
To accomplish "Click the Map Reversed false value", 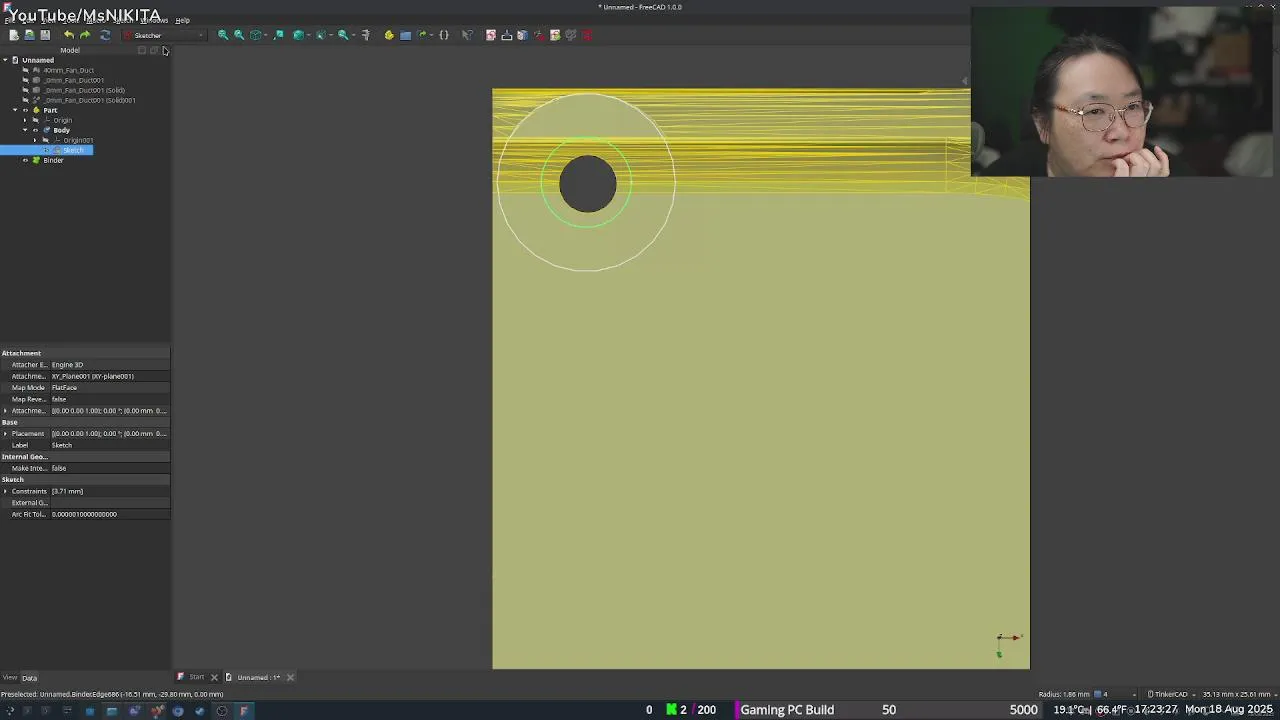I will pyautogui.click(x=110, y=399).
